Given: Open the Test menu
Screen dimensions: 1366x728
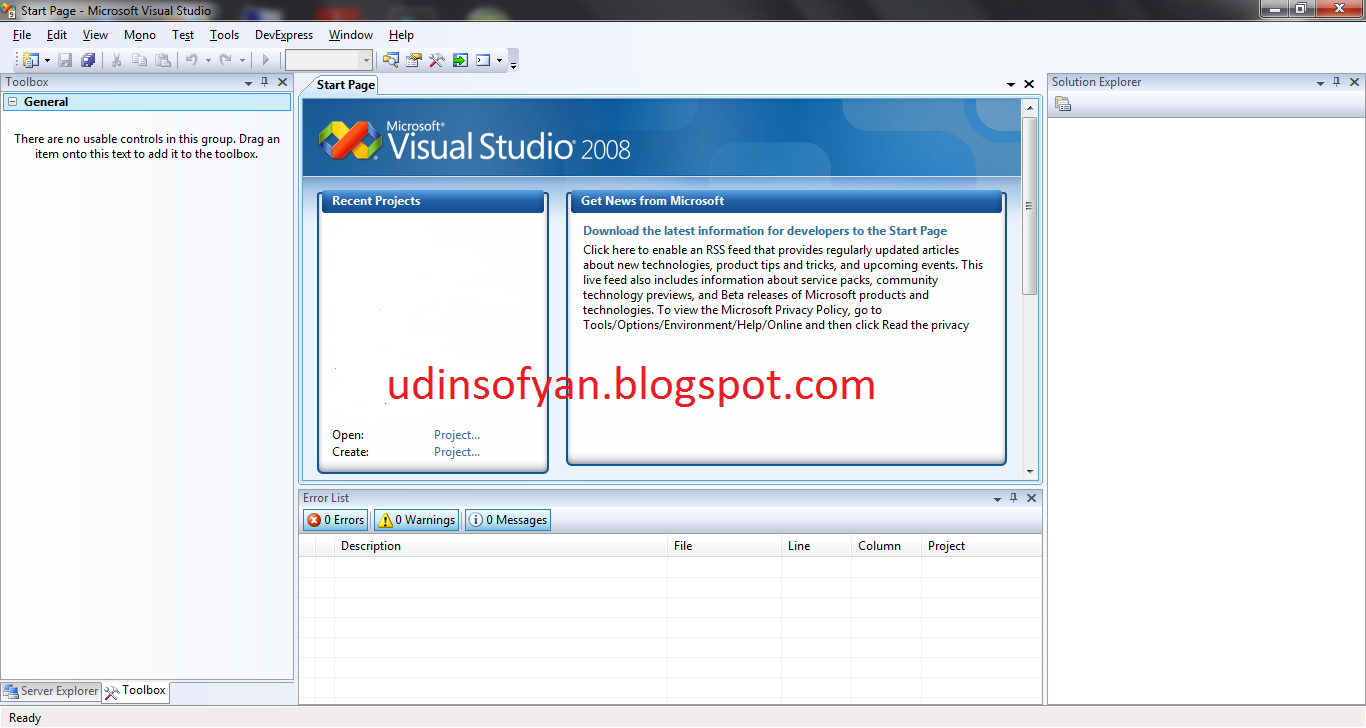Looking at the screenshot, I should (x=183, y=35).
